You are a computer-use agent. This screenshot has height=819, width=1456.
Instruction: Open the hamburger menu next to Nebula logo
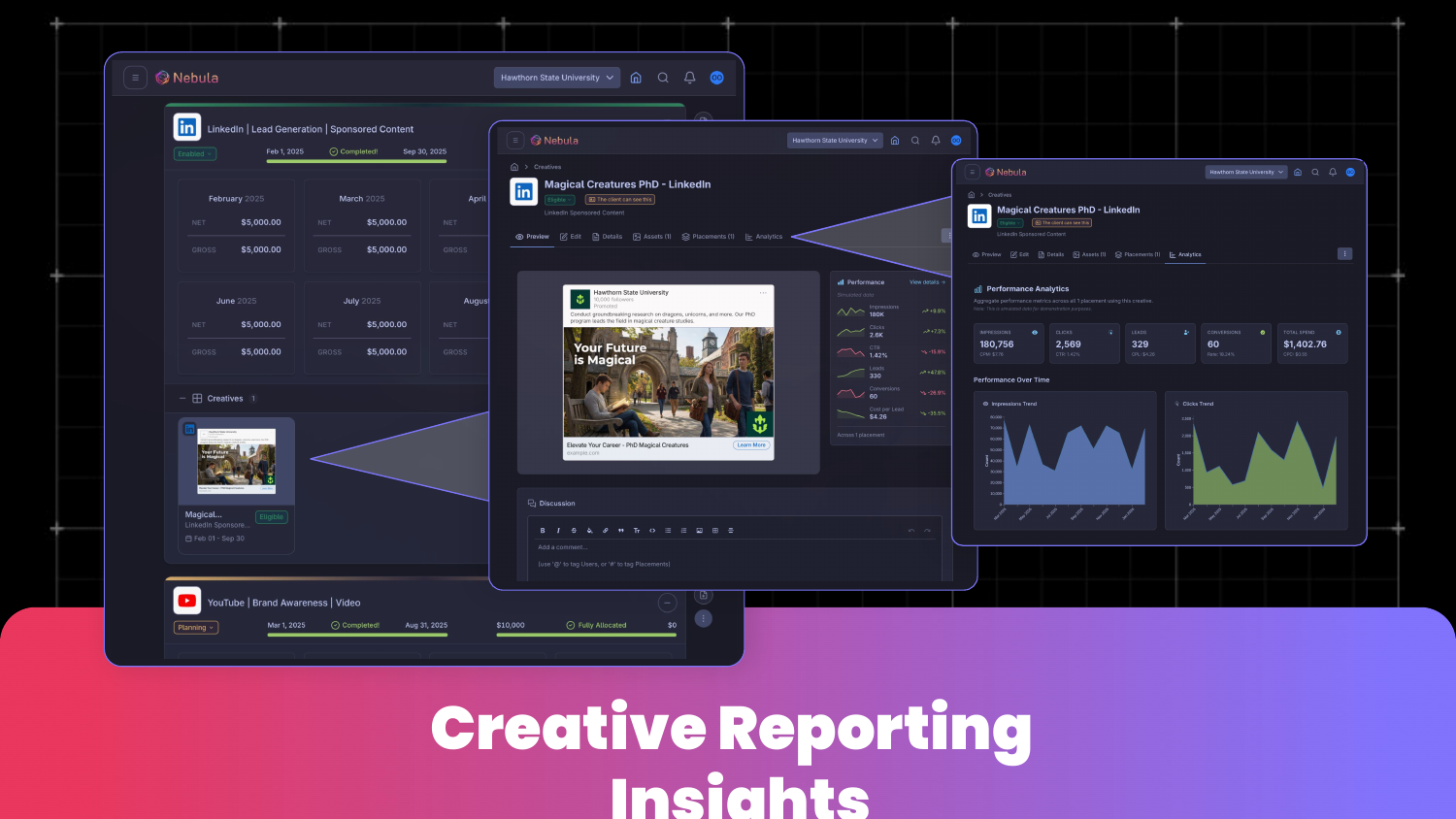[135, 77]
